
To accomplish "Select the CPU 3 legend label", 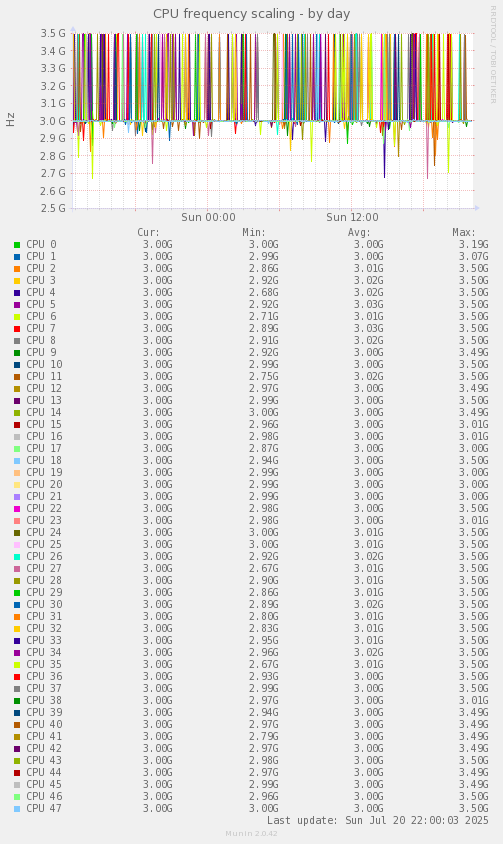I will click(41, 280).
